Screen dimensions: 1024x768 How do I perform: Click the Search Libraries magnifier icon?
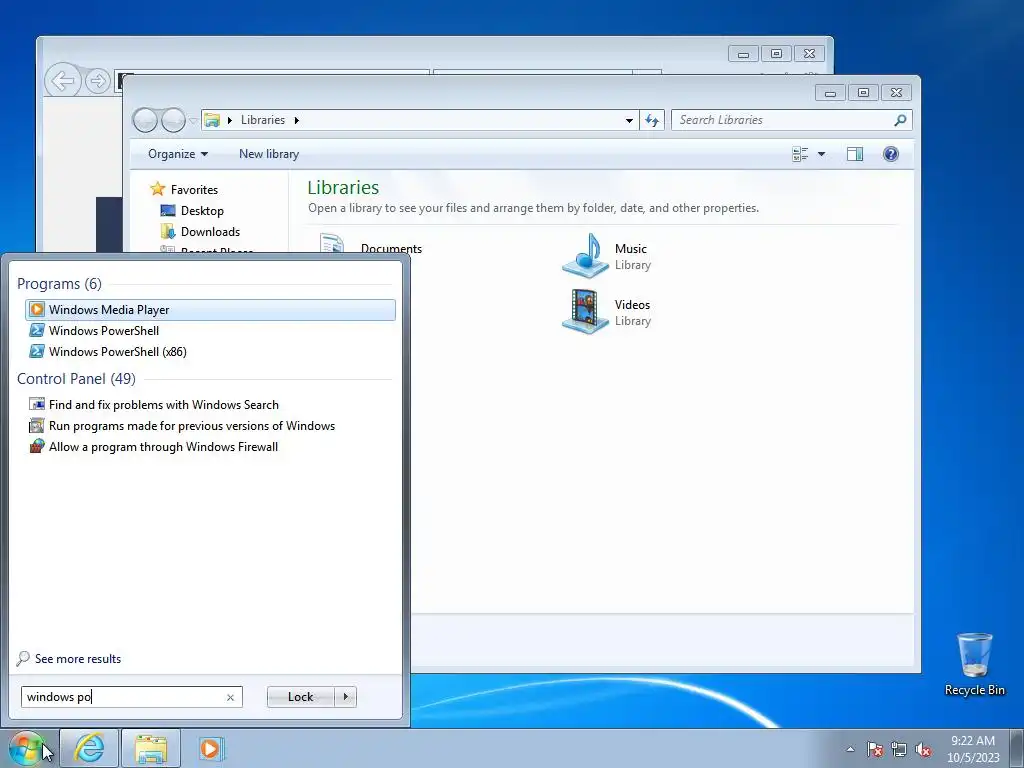[x=901, y=120]
